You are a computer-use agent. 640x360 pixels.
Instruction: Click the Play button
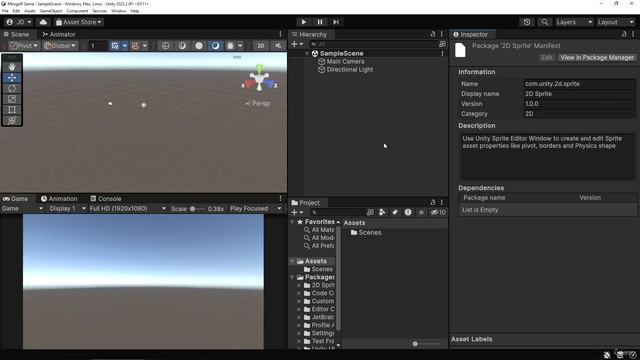click(304, 22)
